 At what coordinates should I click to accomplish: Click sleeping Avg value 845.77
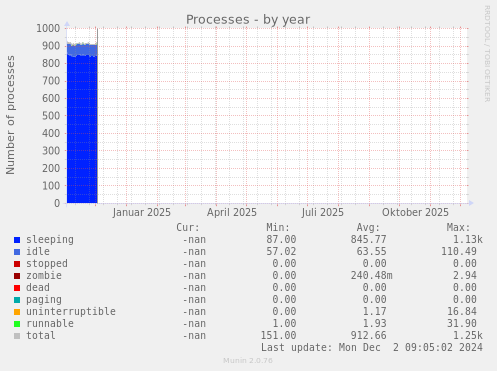(368, 239)
